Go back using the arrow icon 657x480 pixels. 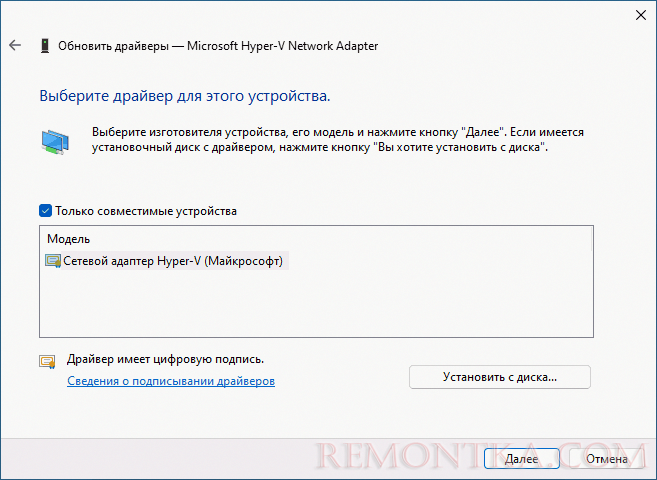(x=15, y=45)
